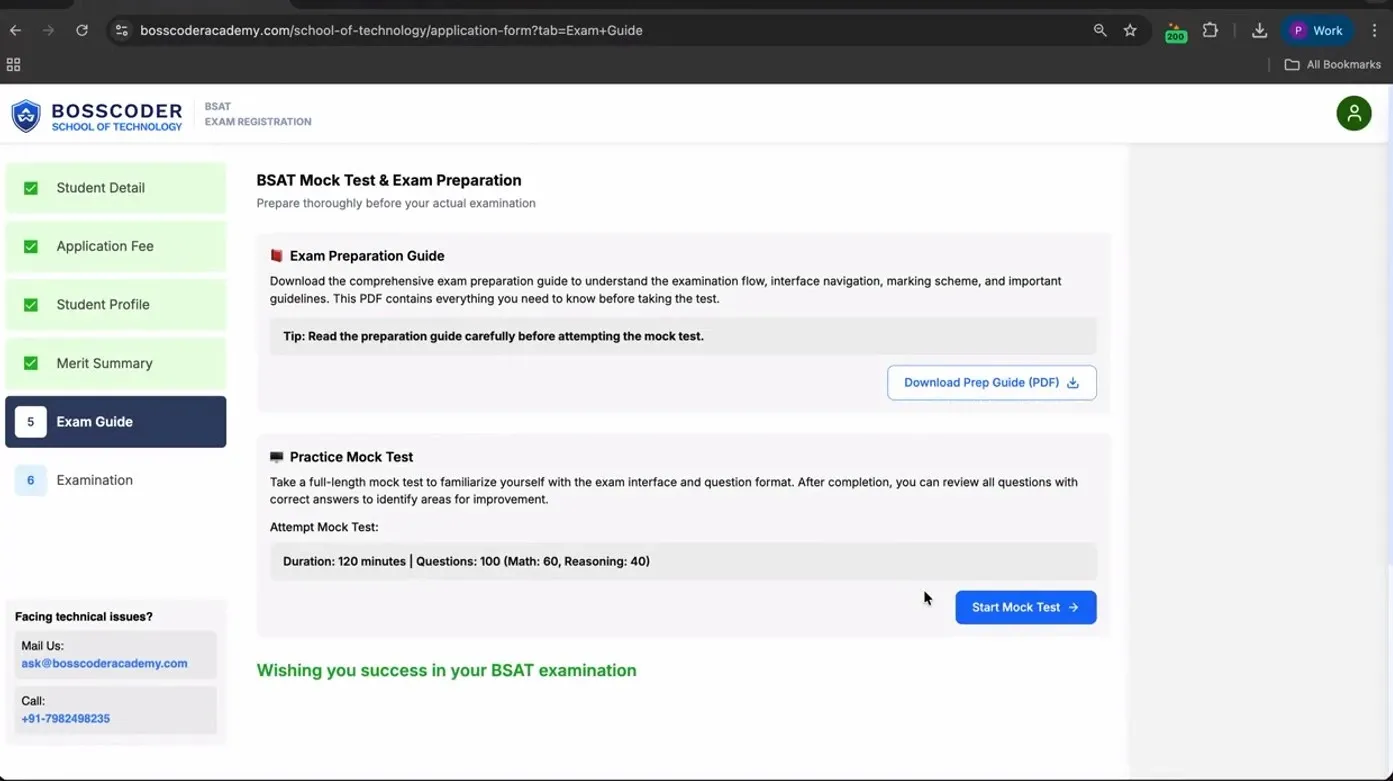Open the browser three-dot menu

coord(1376,30)
